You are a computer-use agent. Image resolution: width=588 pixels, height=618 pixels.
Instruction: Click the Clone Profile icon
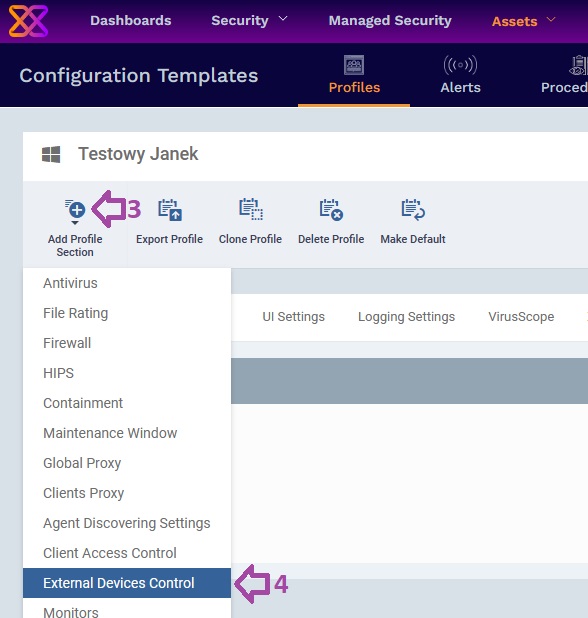pyautogui.click(x=251, y=209)
